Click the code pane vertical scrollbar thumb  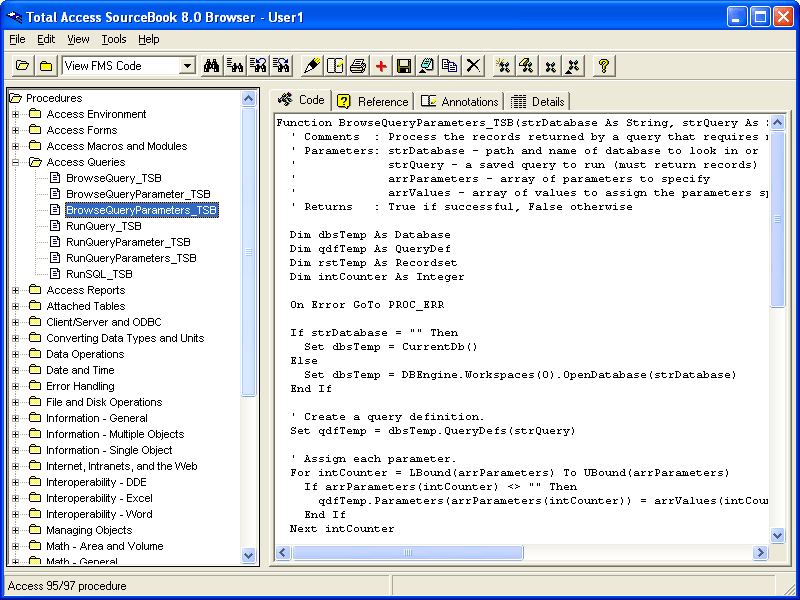coord(777,219)
